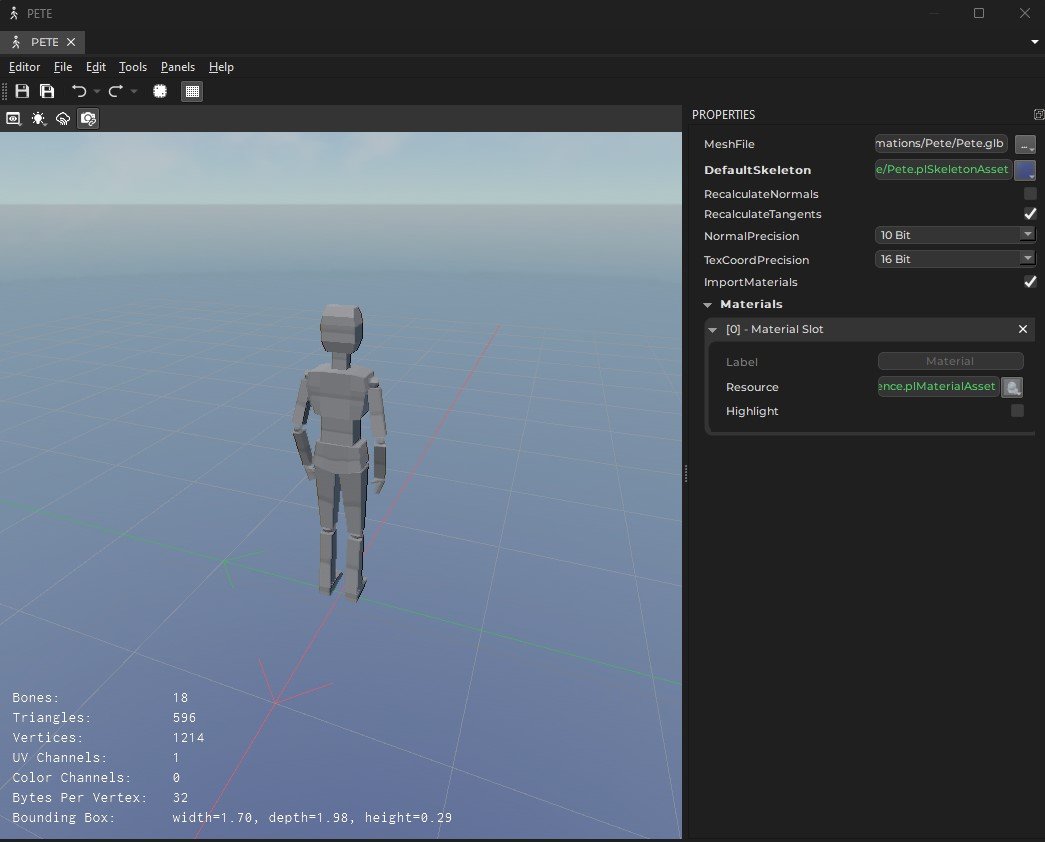Screen dimensions: 1045x842
Task: Click the environment cloud icon
Action: click(63, 118)
